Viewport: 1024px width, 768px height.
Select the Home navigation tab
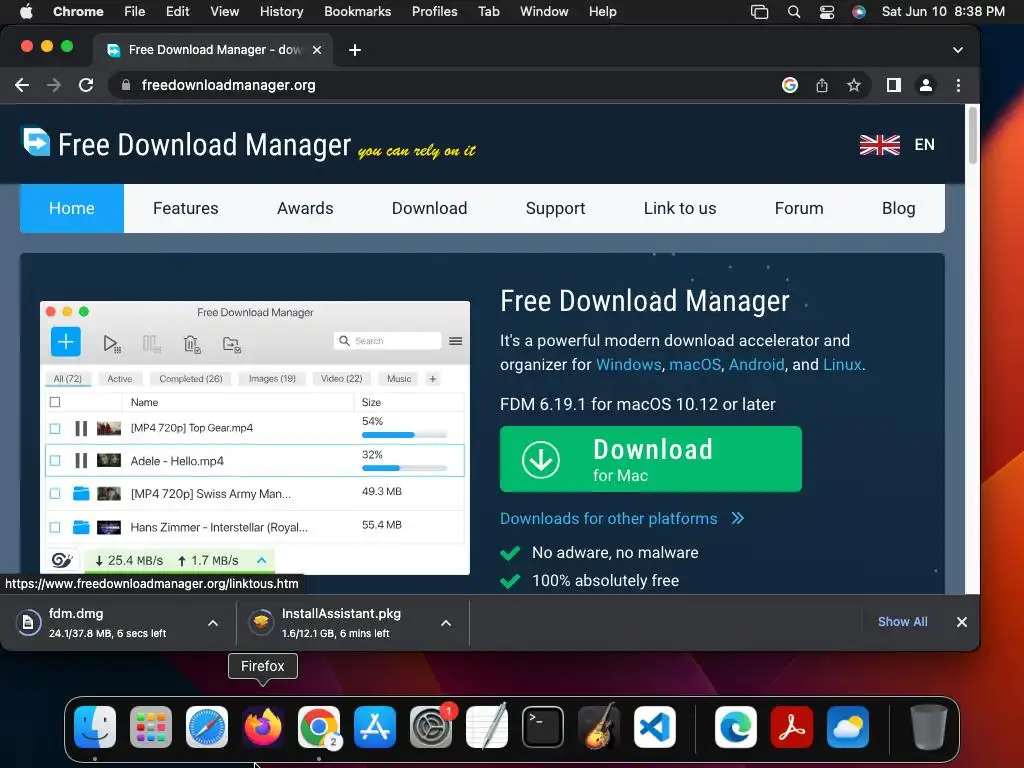point(72,208)
